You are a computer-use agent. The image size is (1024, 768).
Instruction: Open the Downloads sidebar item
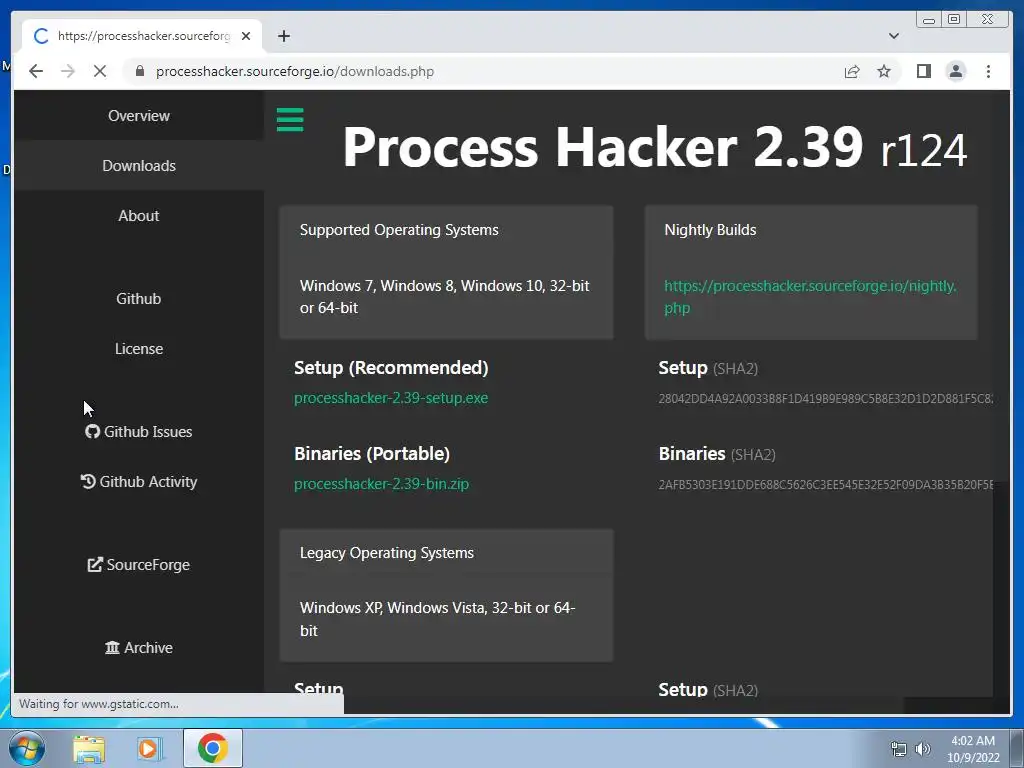tap(138, 166)
